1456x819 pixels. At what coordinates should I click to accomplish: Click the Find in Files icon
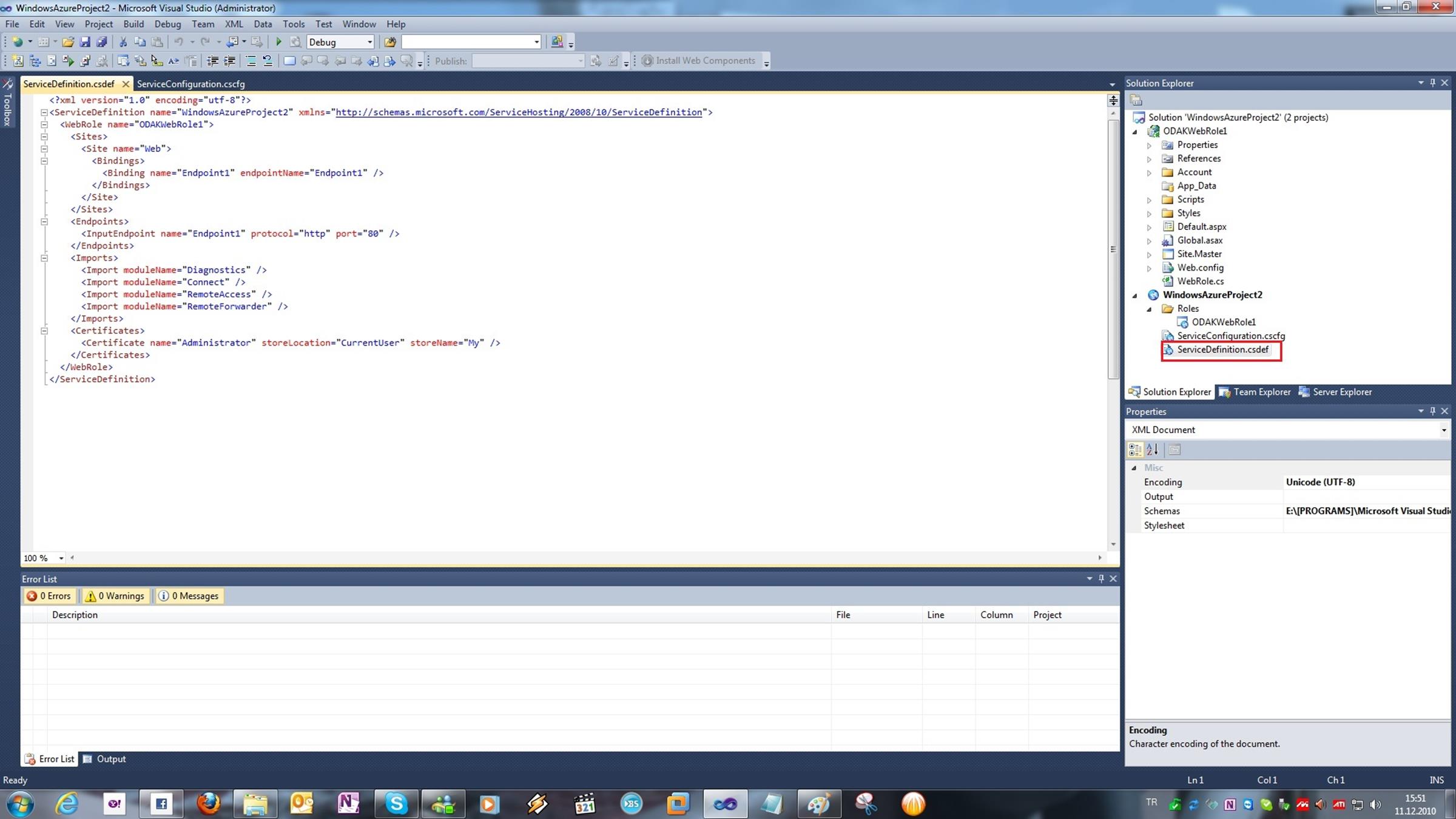[x=390, y=42]
